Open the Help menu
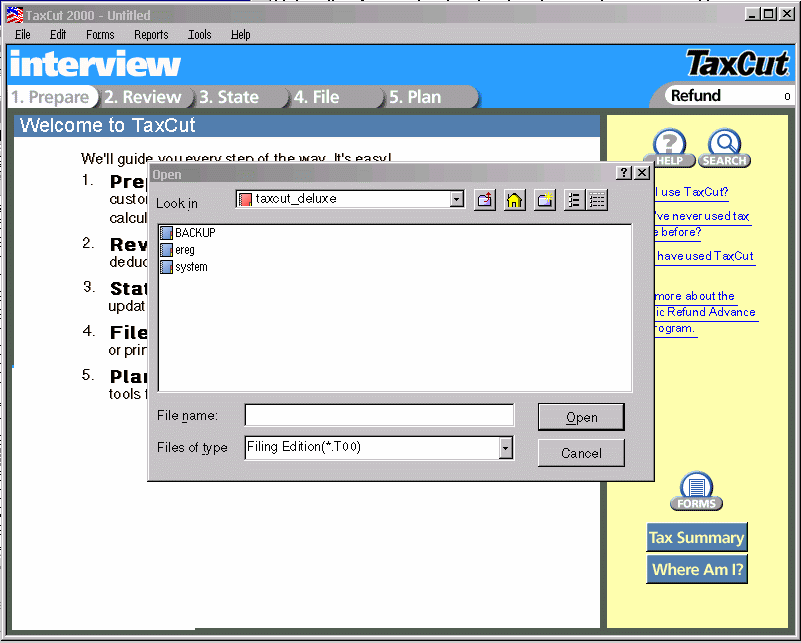801x643 pixels. click(x=241, y=35)
